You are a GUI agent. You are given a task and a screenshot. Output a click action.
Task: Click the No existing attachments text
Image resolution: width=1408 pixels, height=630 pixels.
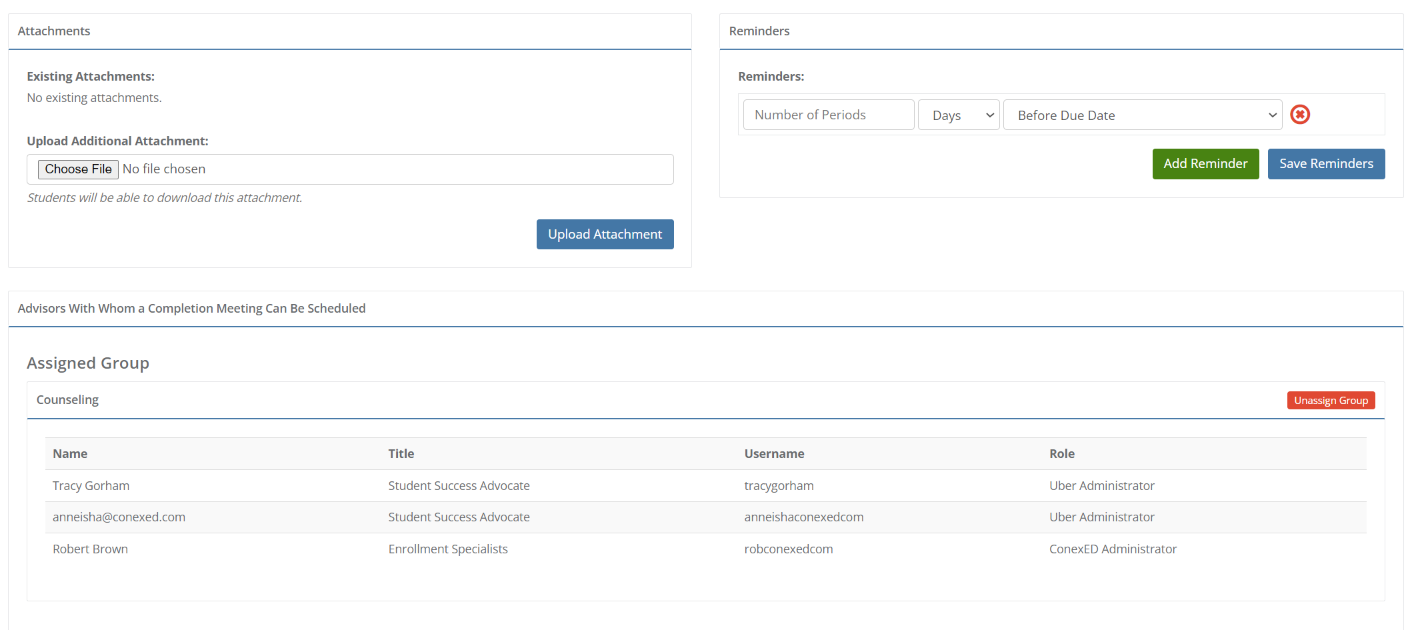tap(94, 98)
